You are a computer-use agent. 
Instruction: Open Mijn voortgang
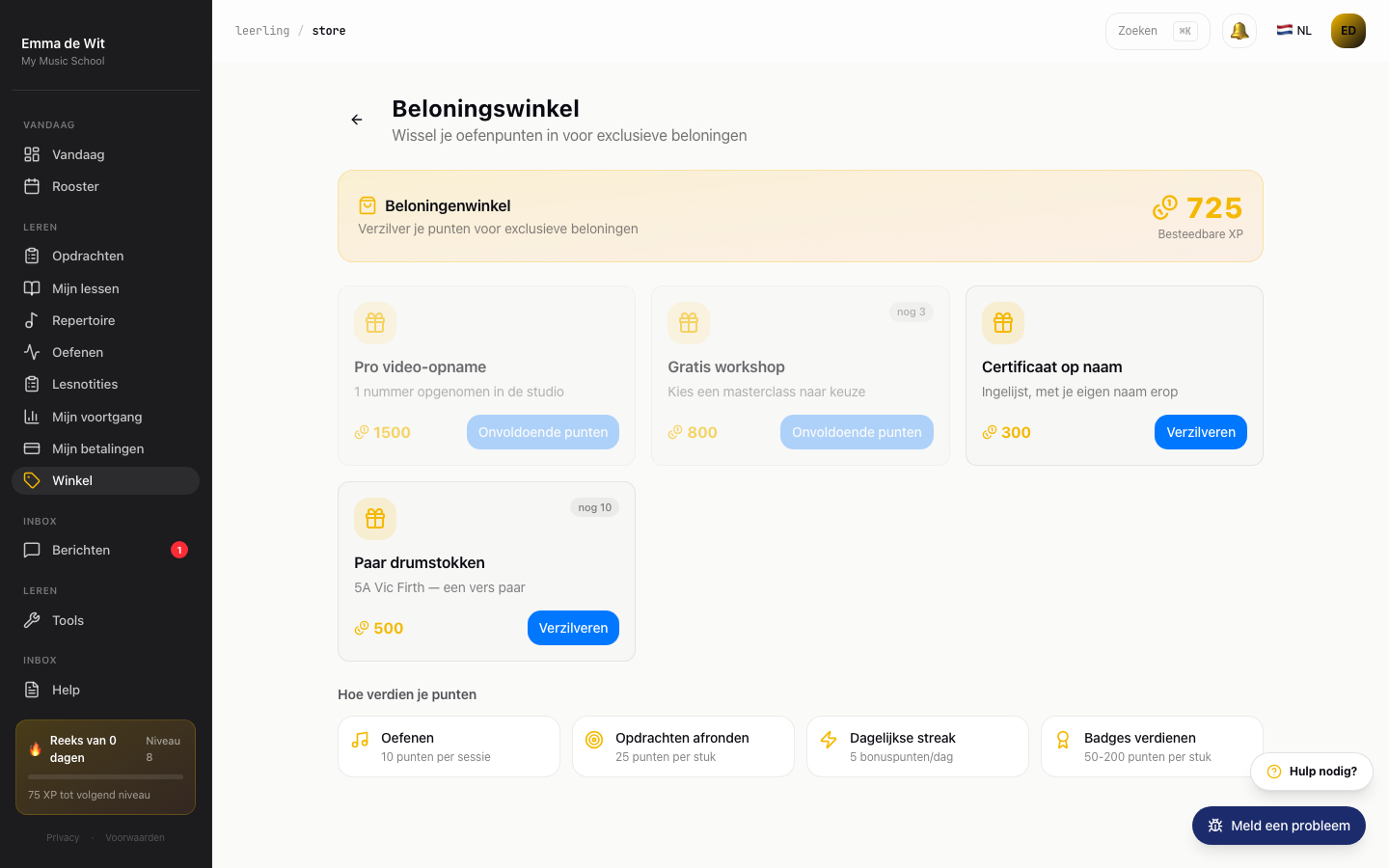tap(105, 417)
